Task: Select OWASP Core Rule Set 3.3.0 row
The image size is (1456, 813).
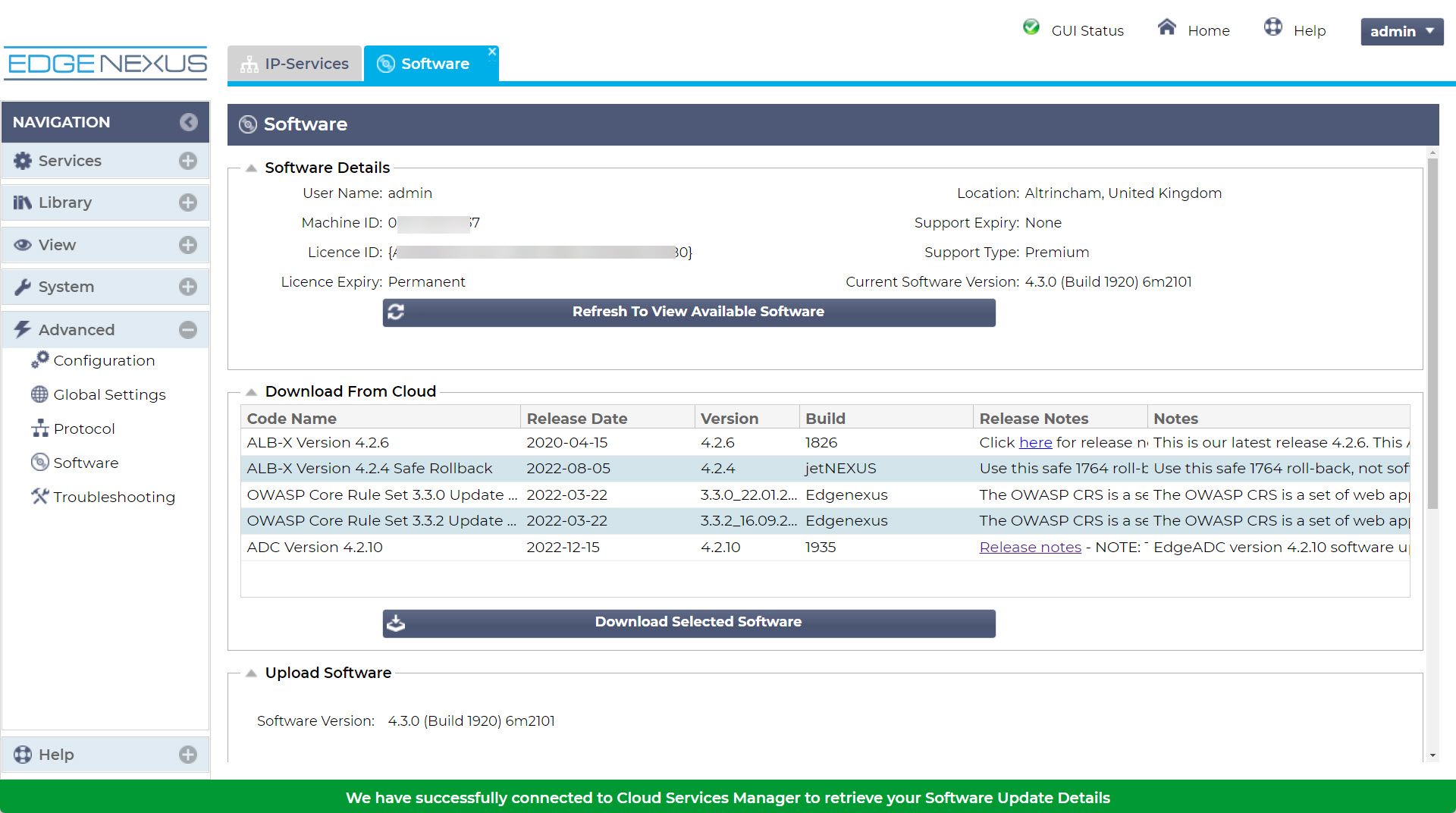Action: (x=825, y=494)
